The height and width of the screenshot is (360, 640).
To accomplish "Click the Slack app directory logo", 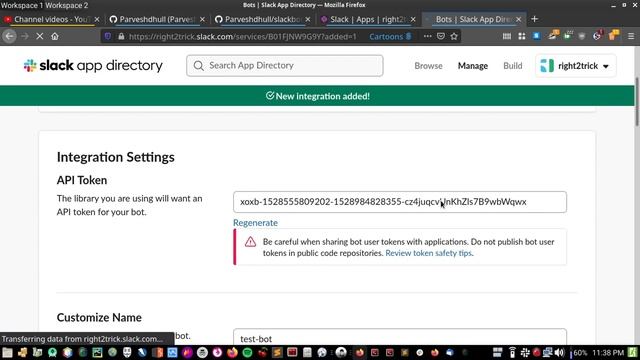I will click(x=93, y=65).
